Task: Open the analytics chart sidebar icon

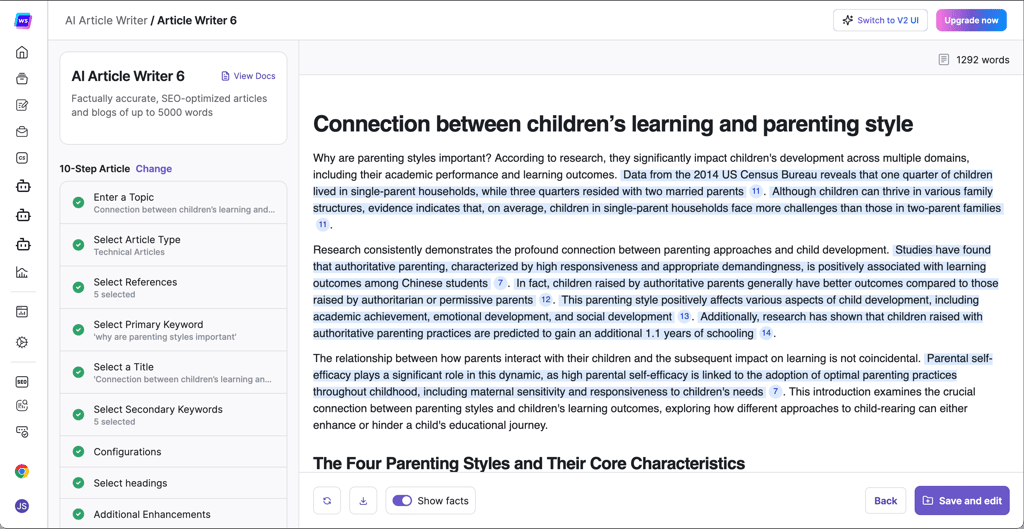Action: pyautogui.click(x=22, y=272)
